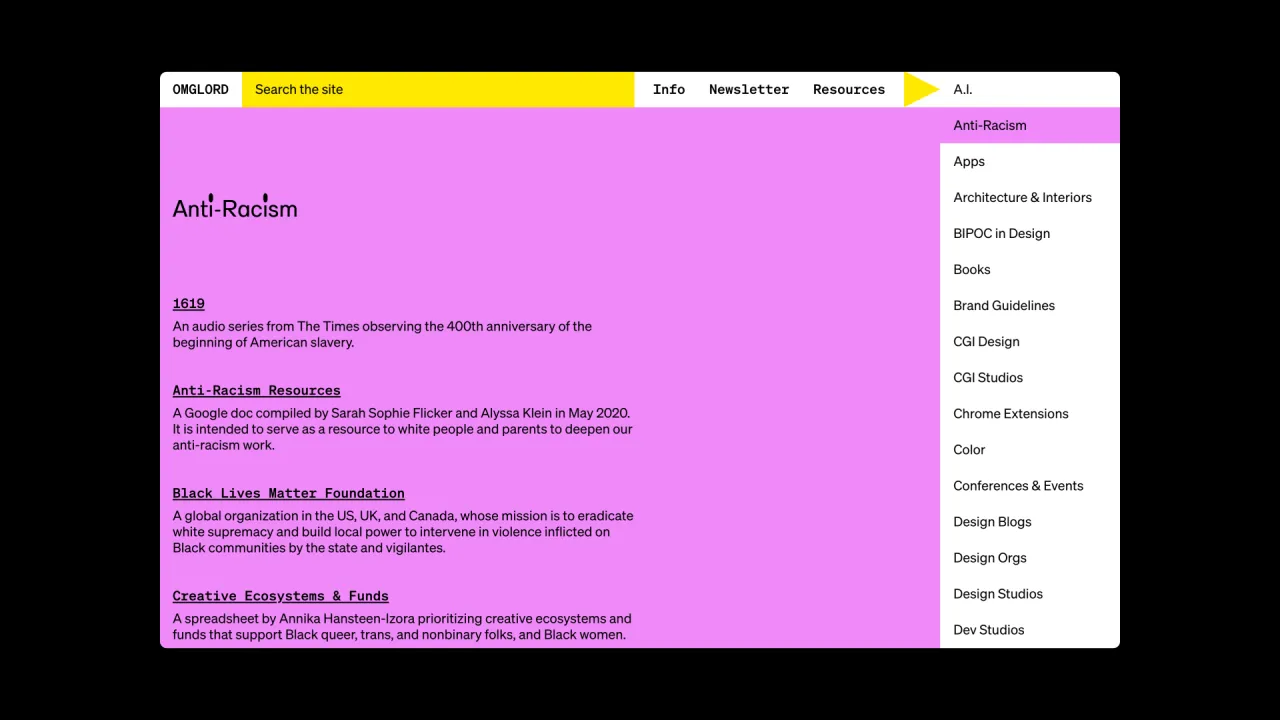Select Architecture & Interiors category
The image size is (1280, 720).
click(1030, 197)
